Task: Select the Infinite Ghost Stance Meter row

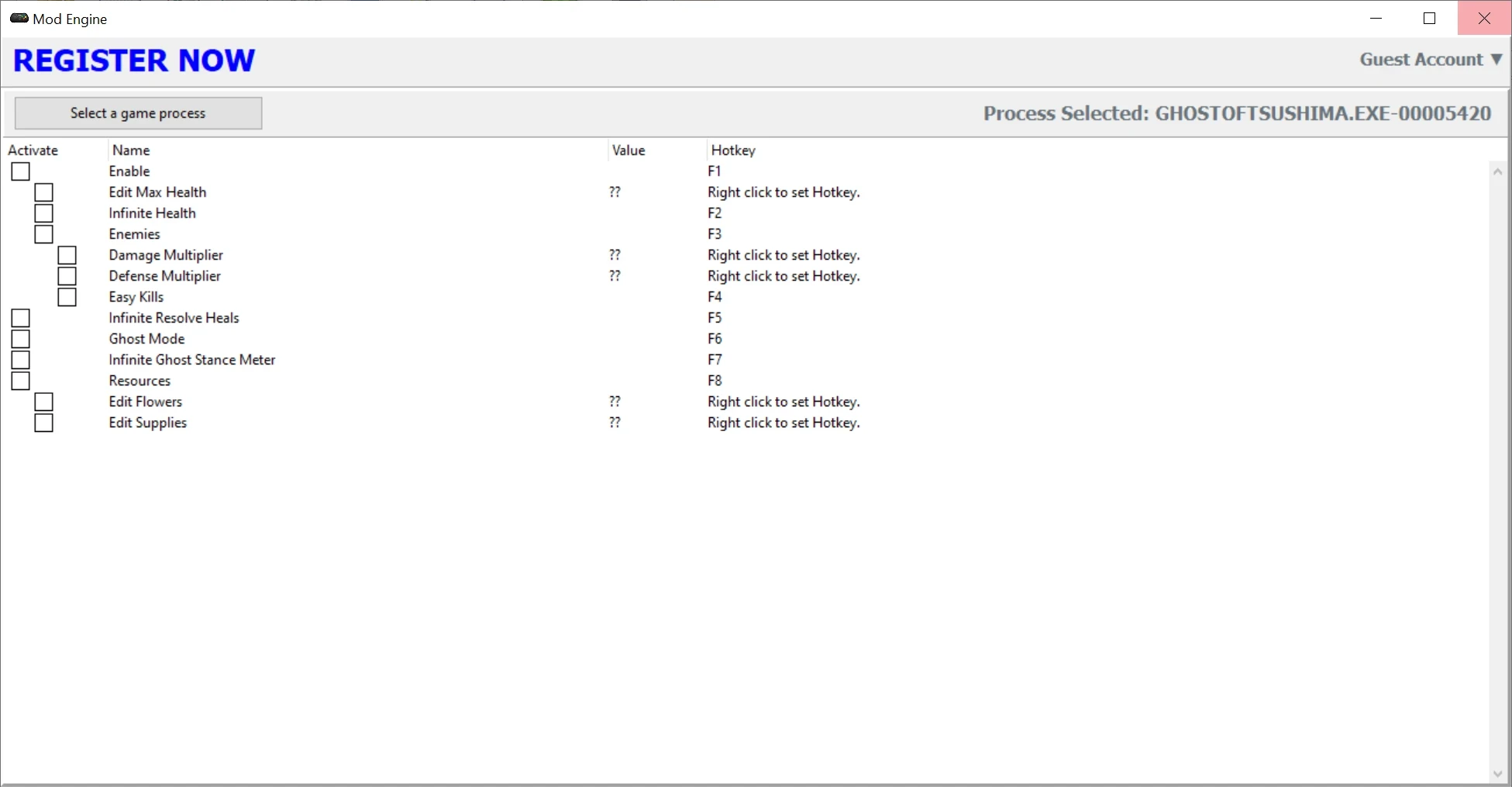Action: tap(191, 360)
